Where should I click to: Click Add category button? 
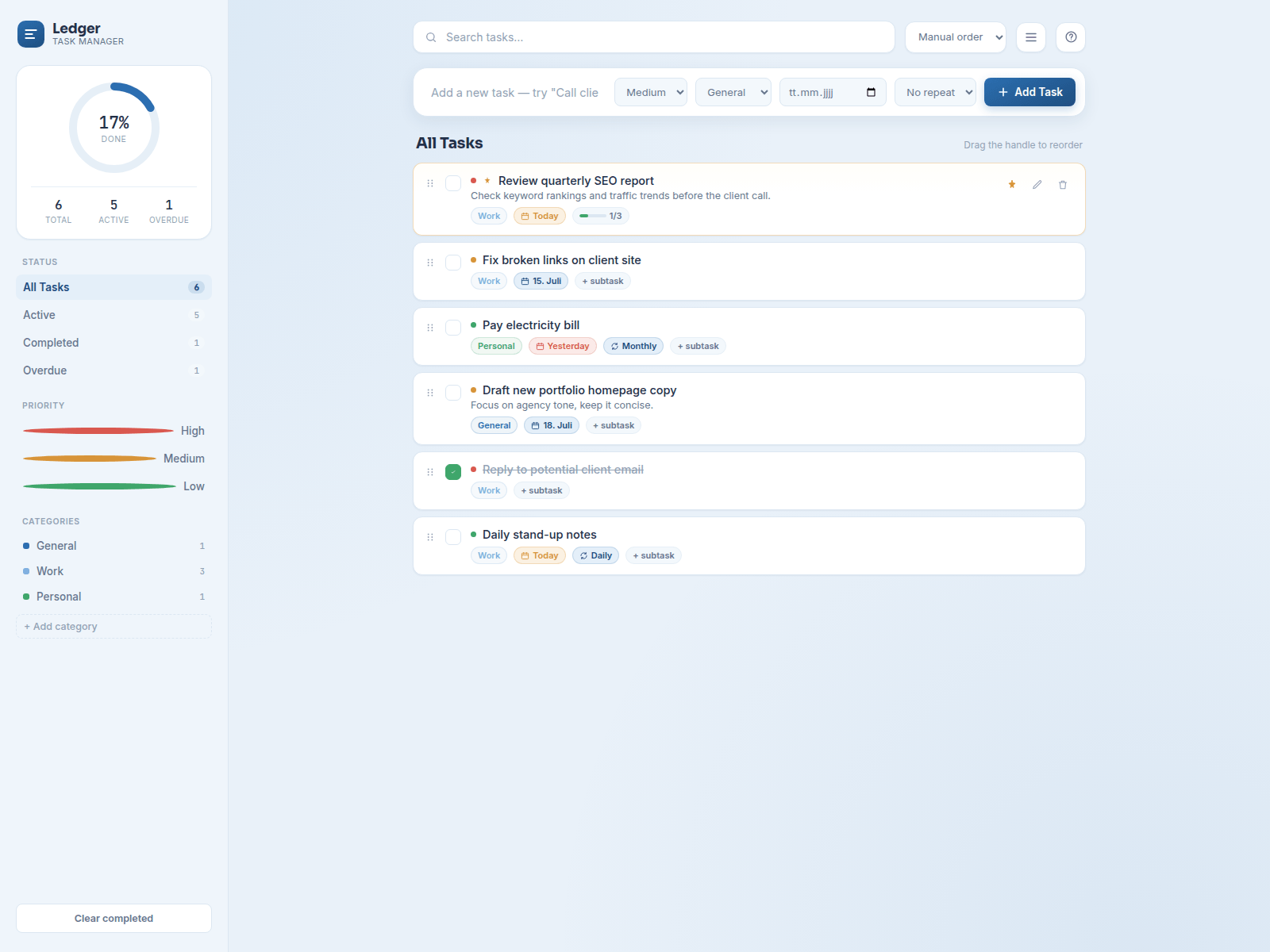pyautogui.click(x=114, y=627)
